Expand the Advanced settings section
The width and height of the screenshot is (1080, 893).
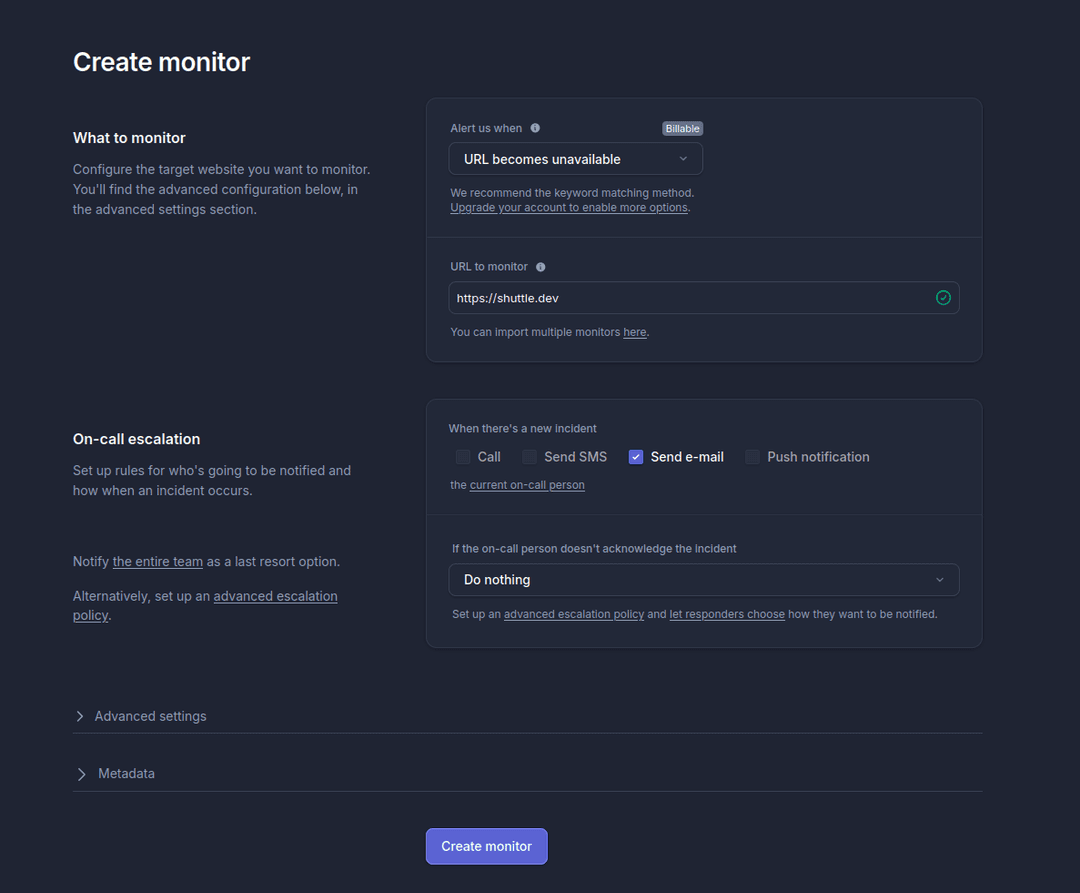150,716
